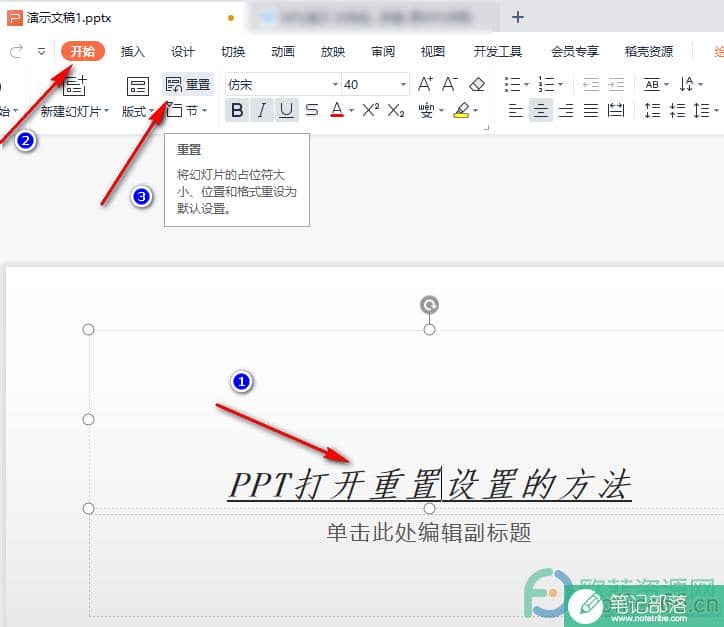Open the highlight color dropdown arrow

(475, 111)
